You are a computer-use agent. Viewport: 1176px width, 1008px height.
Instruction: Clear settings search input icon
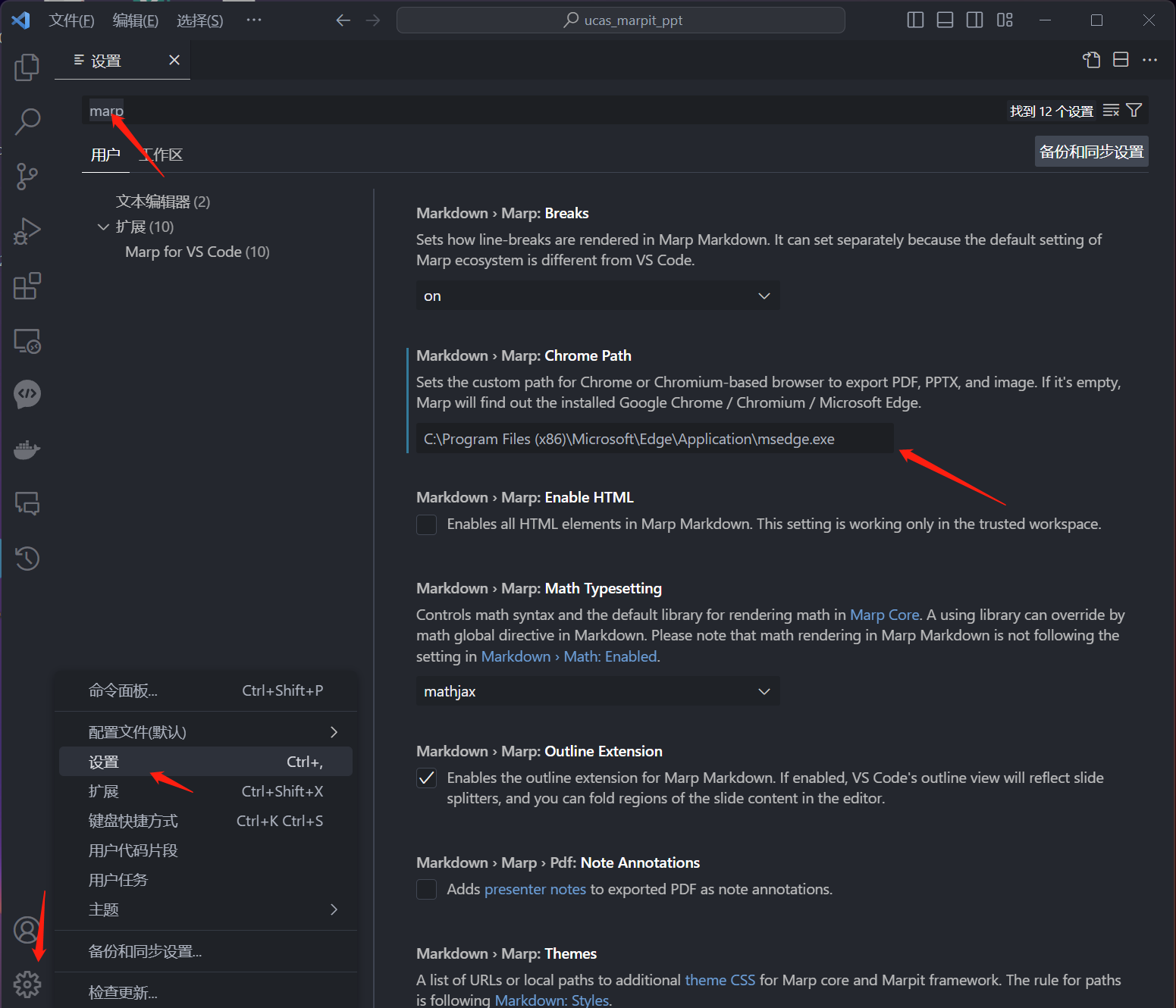tap(1111, 111)
